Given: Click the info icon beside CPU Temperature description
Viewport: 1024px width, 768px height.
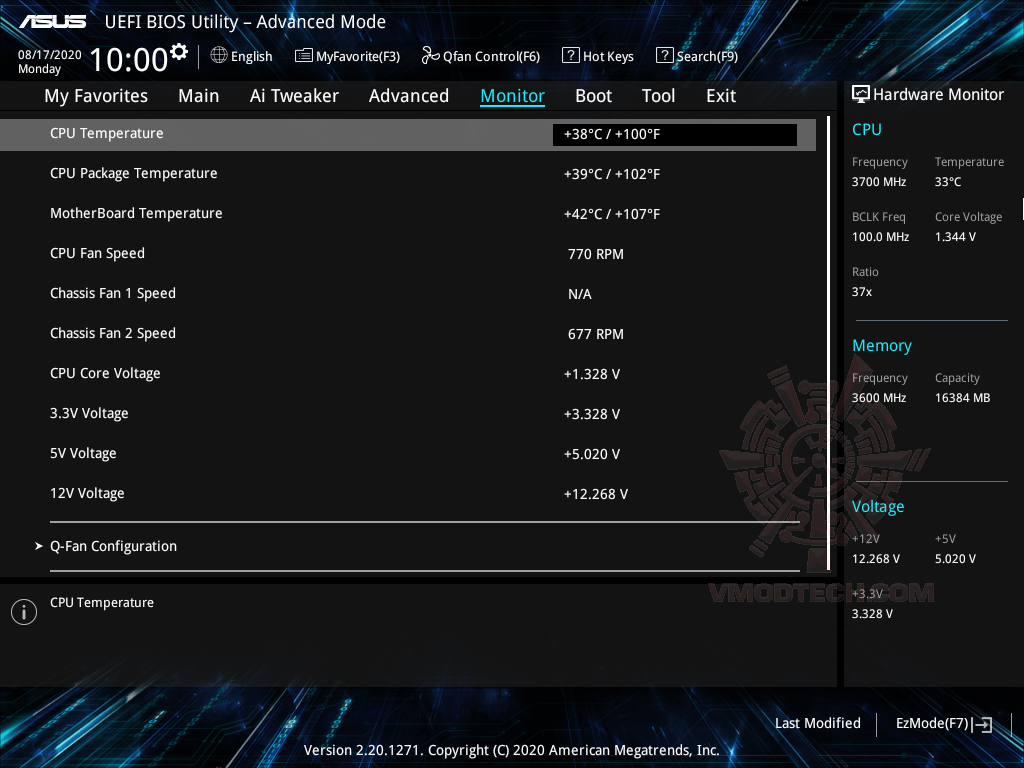Looking at the screenshot, I should tap(24, 611).
